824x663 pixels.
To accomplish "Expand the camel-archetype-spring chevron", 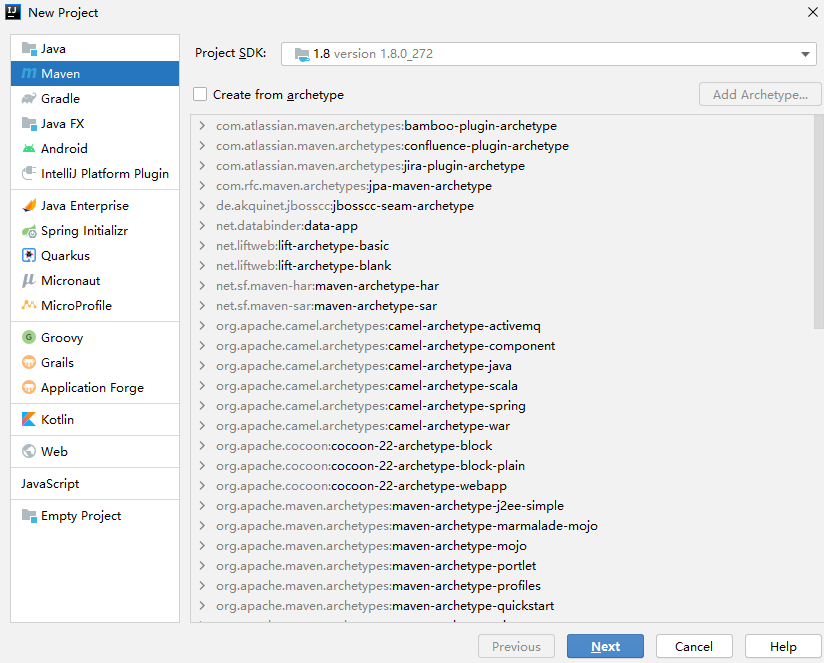I will 202,406.
